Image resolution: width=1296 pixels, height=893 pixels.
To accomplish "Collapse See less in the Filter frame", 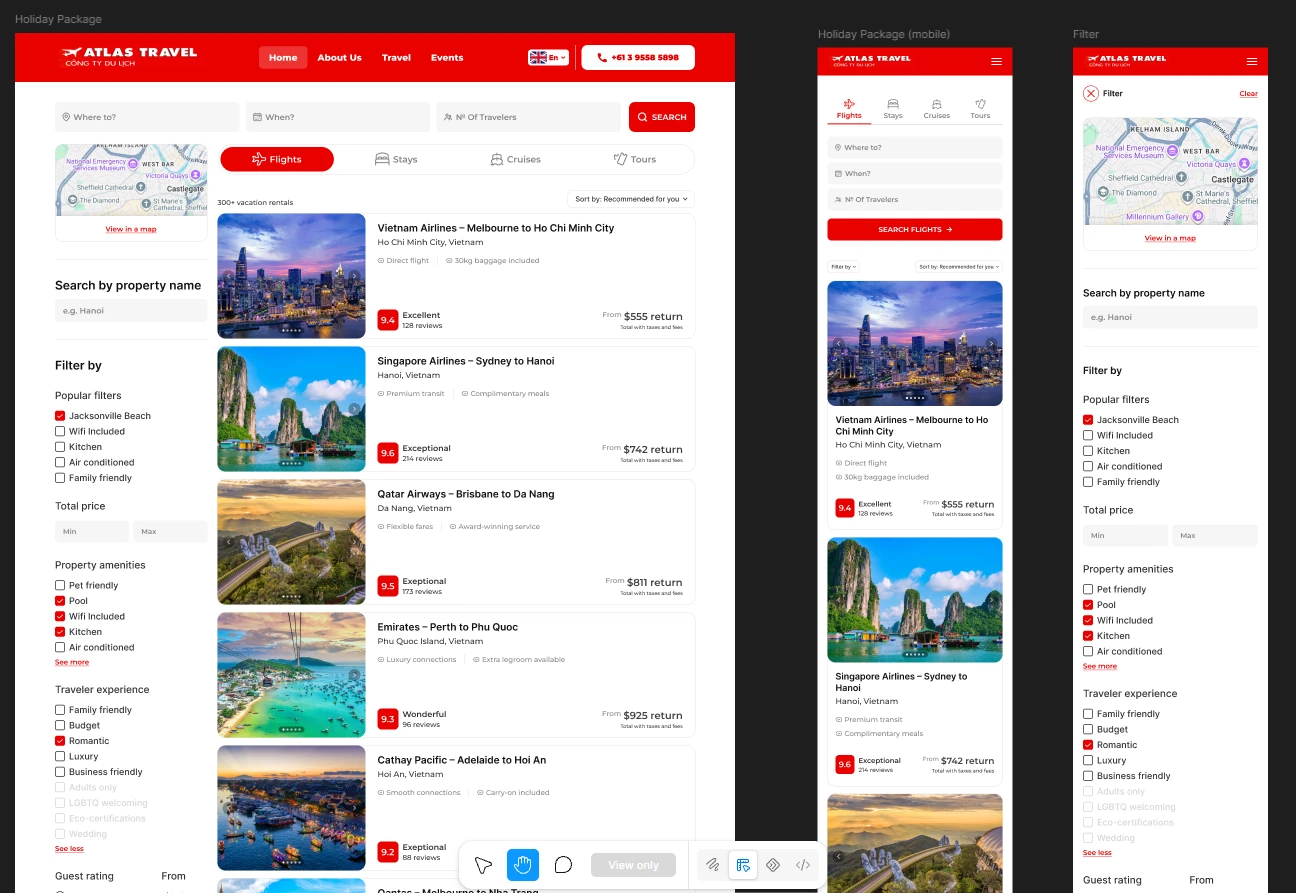I will tap(1098, 853).
